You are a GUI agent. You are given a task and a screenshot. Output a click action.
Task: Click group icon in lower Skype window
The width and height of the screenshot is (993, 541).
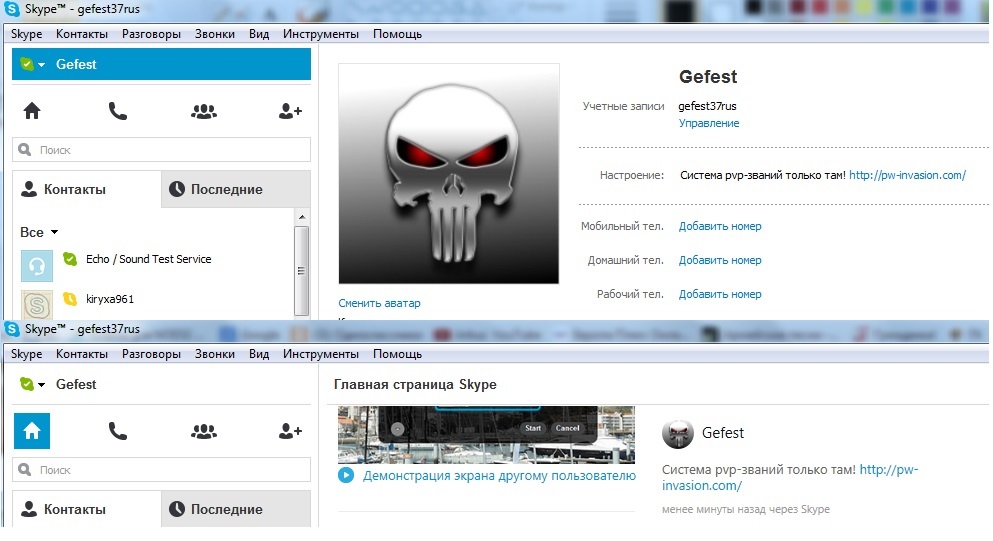tap(204, 431)
